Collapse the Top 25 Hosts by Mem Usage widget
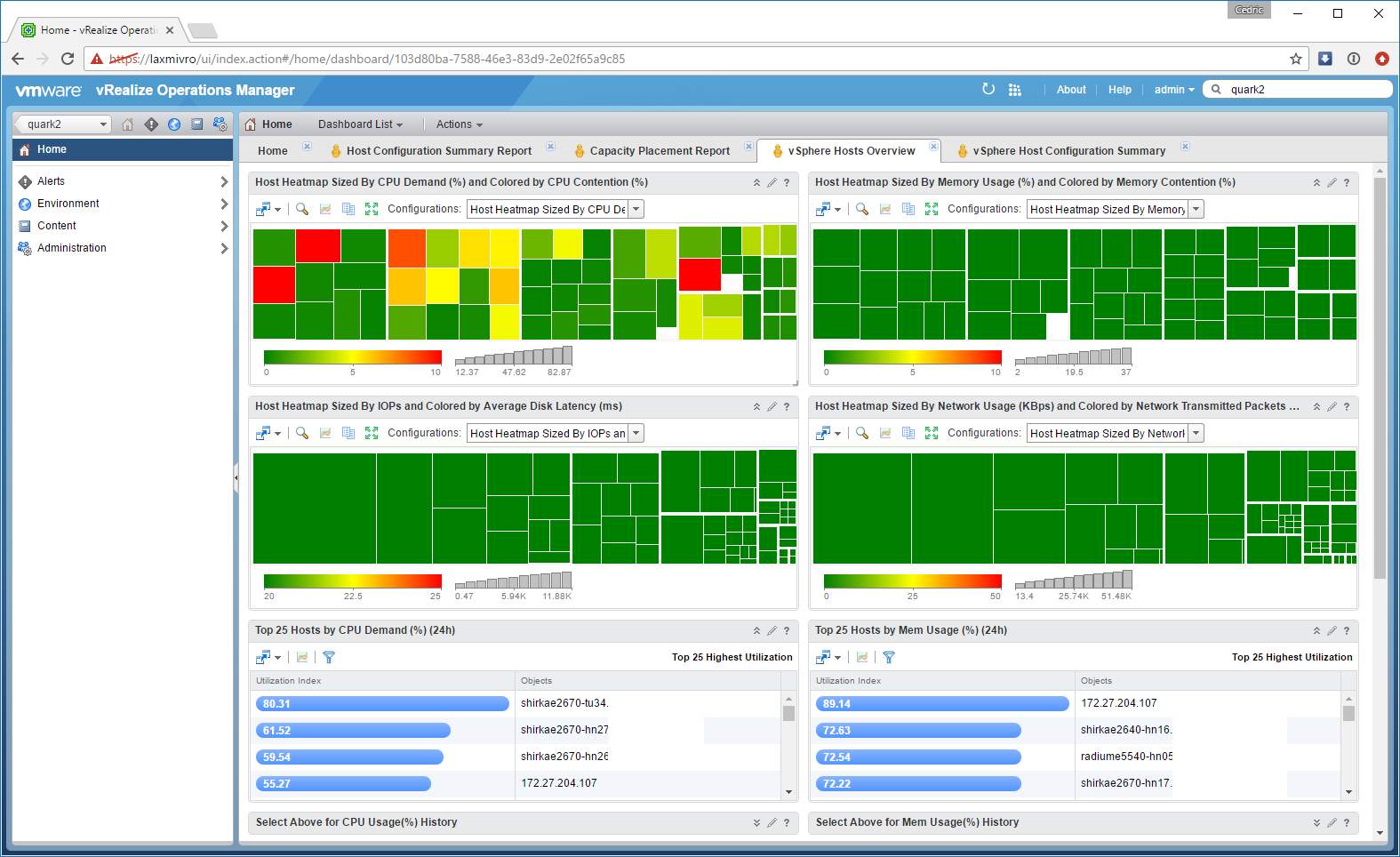Image resolution: width=1400 pixels, height=857 pixels. (1316, 630)
